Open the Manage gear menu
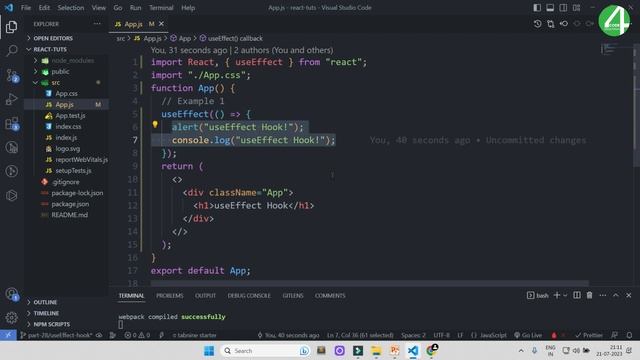This screenshot has width=640, height=360. [x=11, y=317]
